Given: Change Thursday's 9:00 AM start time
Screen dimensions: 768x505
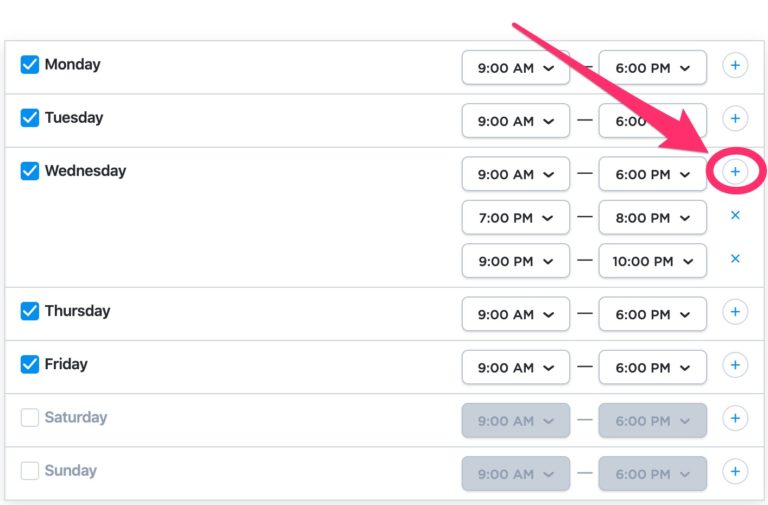Looking at the screenshot, I should point(515,314).
